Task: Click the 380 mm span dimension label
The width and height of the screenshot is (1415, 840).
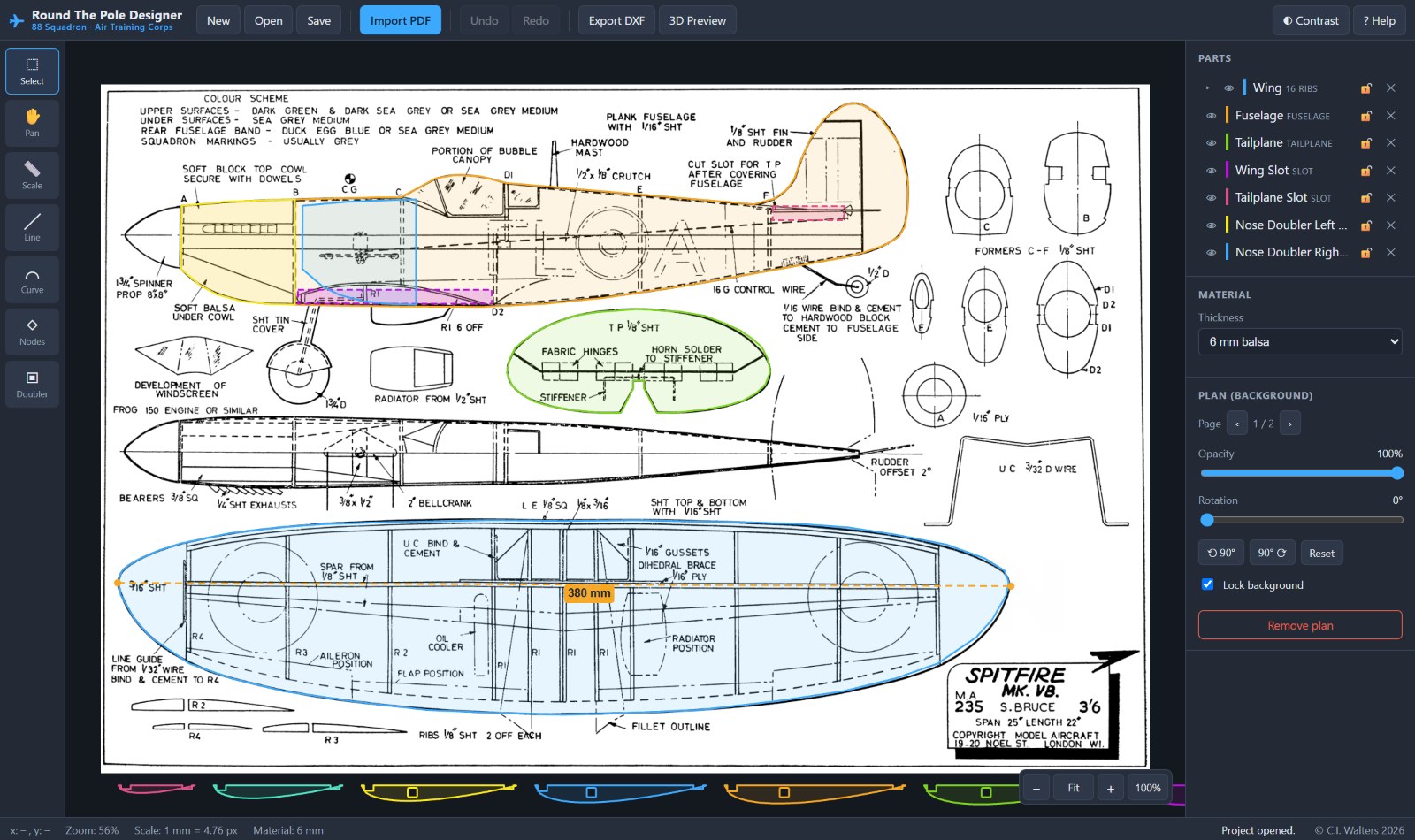Action: point(589,593)
